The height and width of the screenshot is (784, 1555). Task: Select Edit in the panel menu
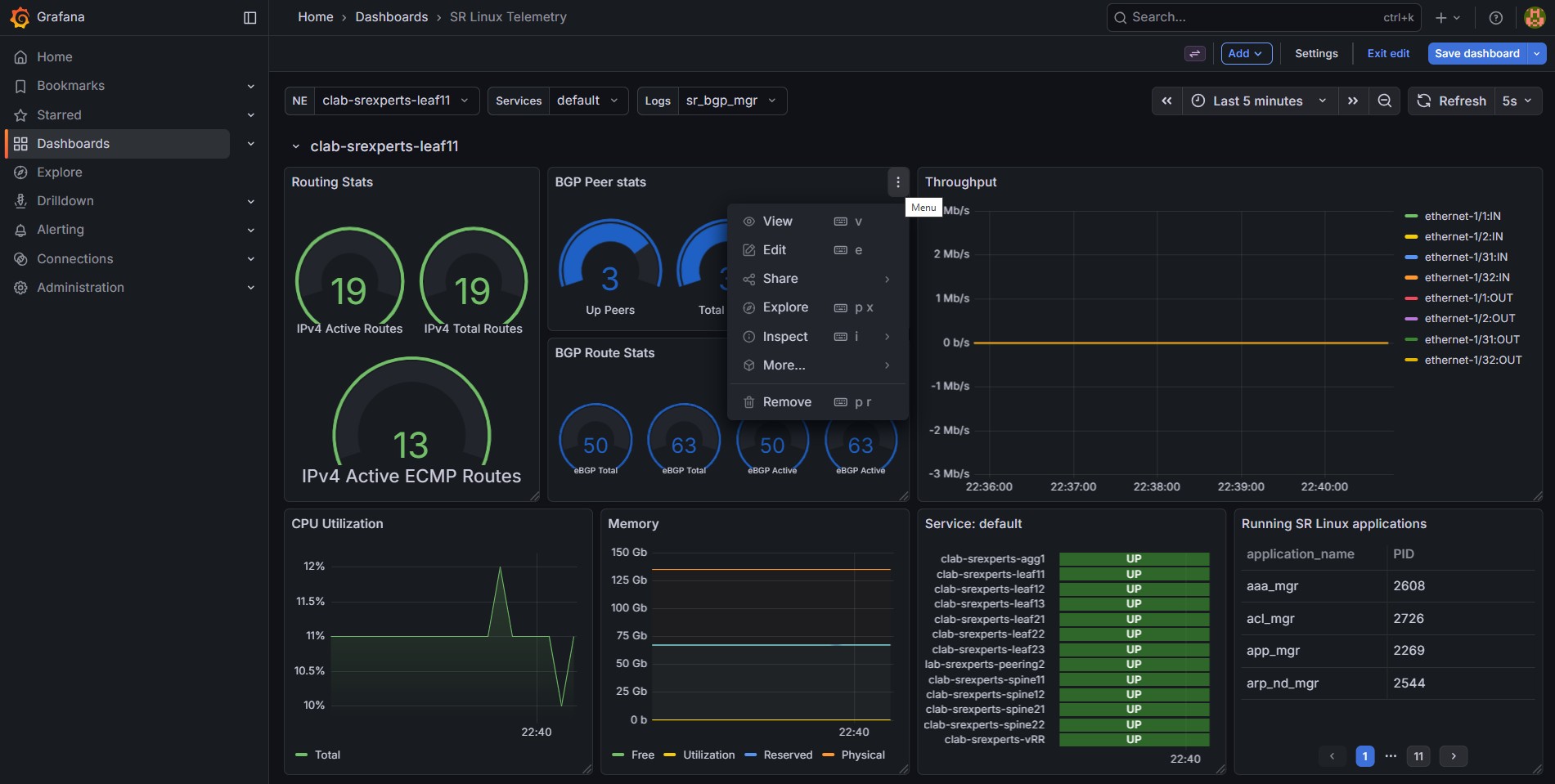[817, 250]
